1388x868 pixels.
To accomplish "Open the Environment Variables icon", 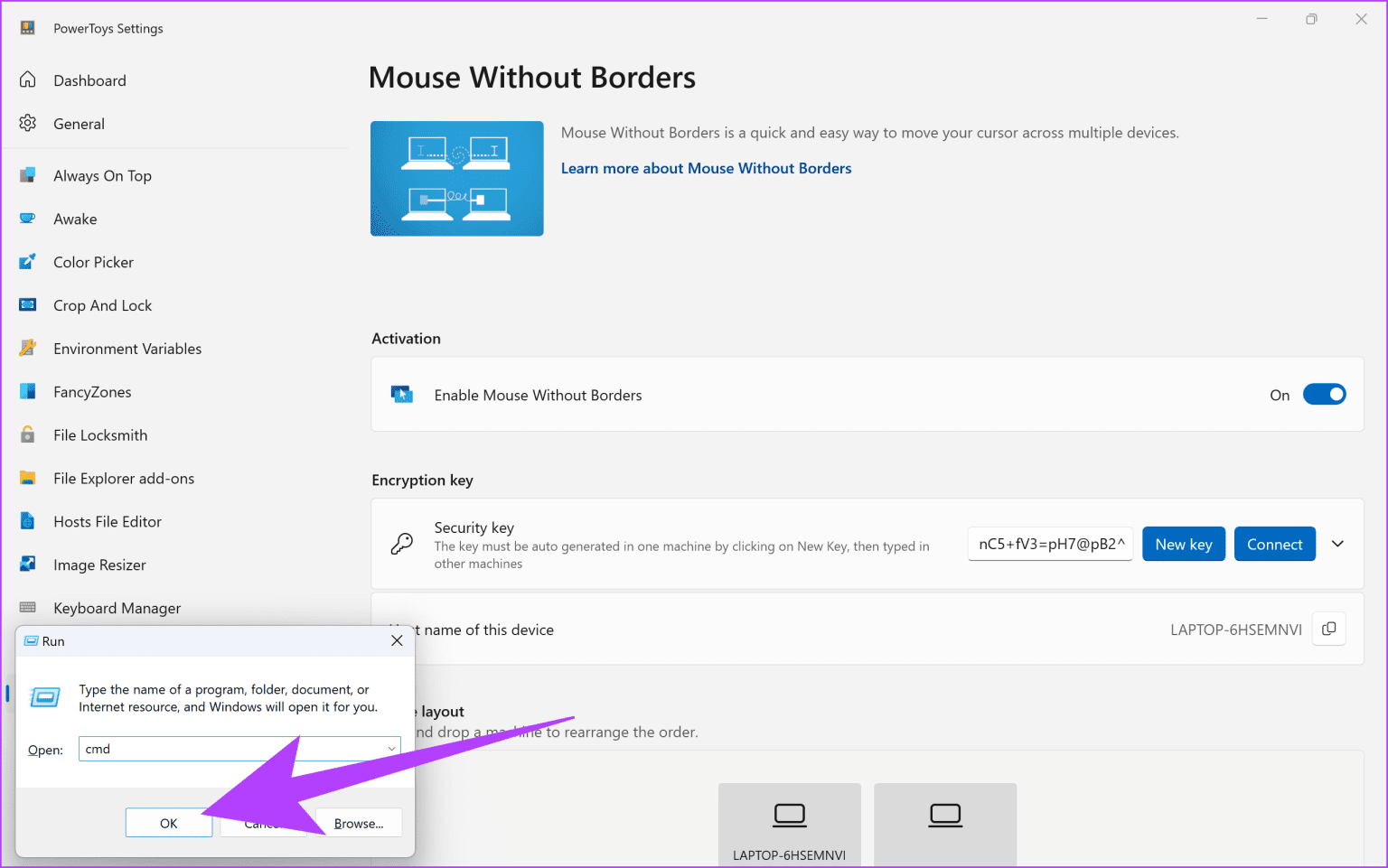I will tap(27, 348).
